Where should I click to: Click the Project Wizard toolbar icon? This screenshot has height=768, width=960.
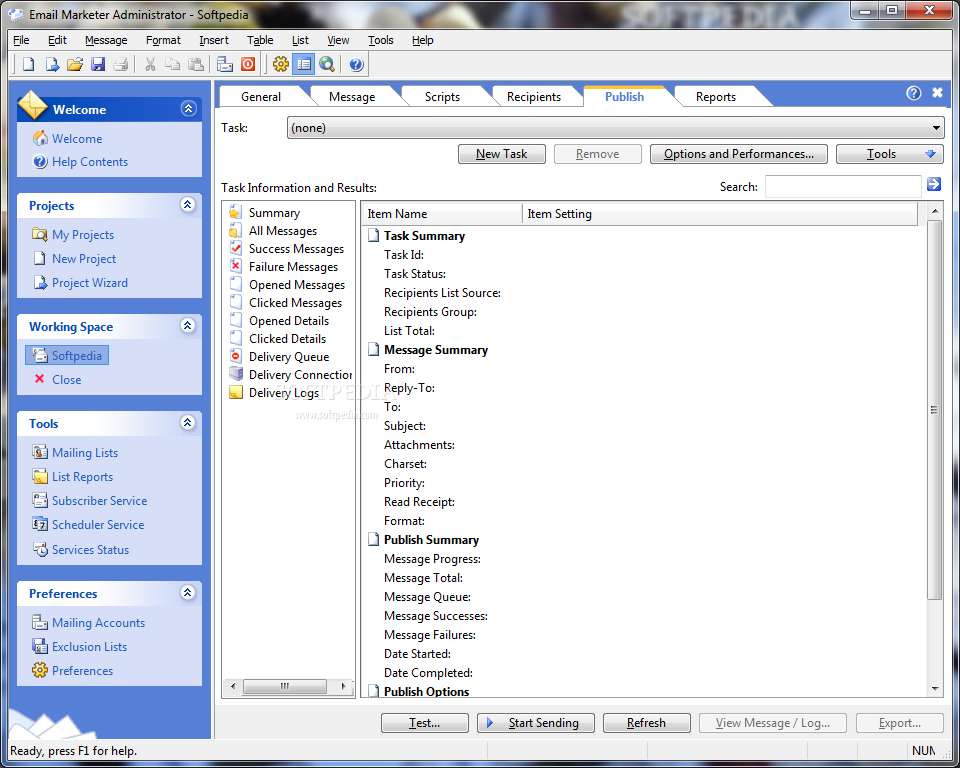point(52,64)
